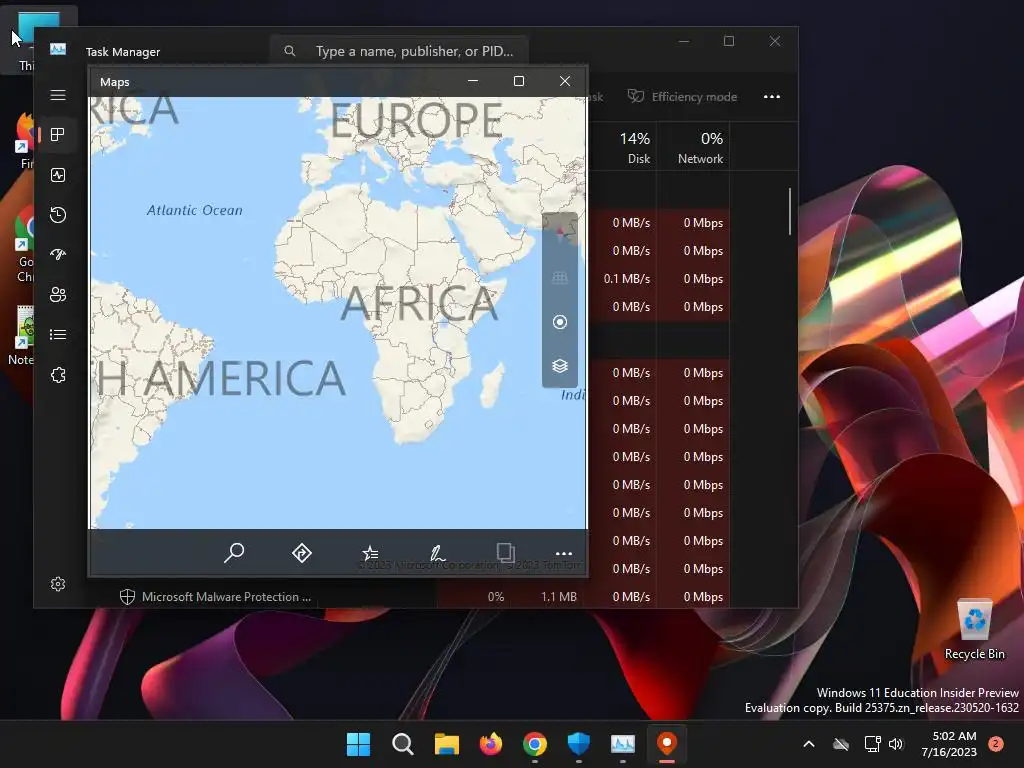
Task: Open the map layers view selector
Action: [x=560, y=366]
